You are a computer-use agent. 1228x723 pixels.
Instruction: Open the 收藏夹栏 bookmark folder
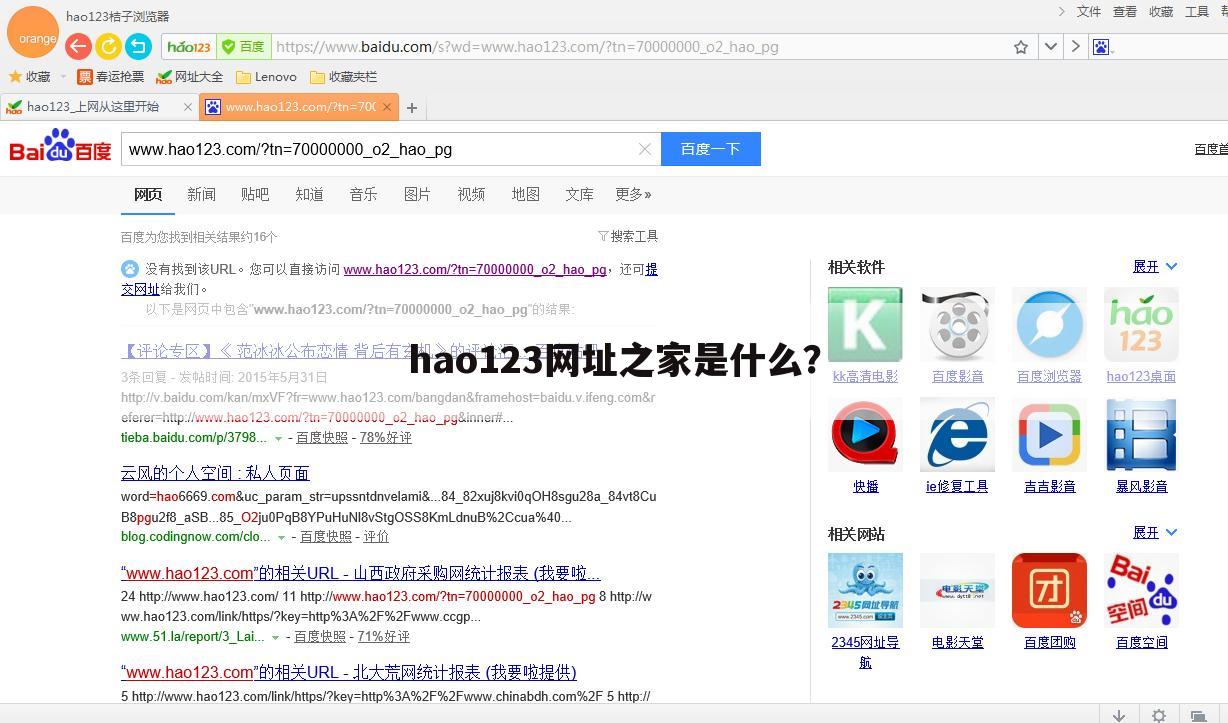[343, 76]
